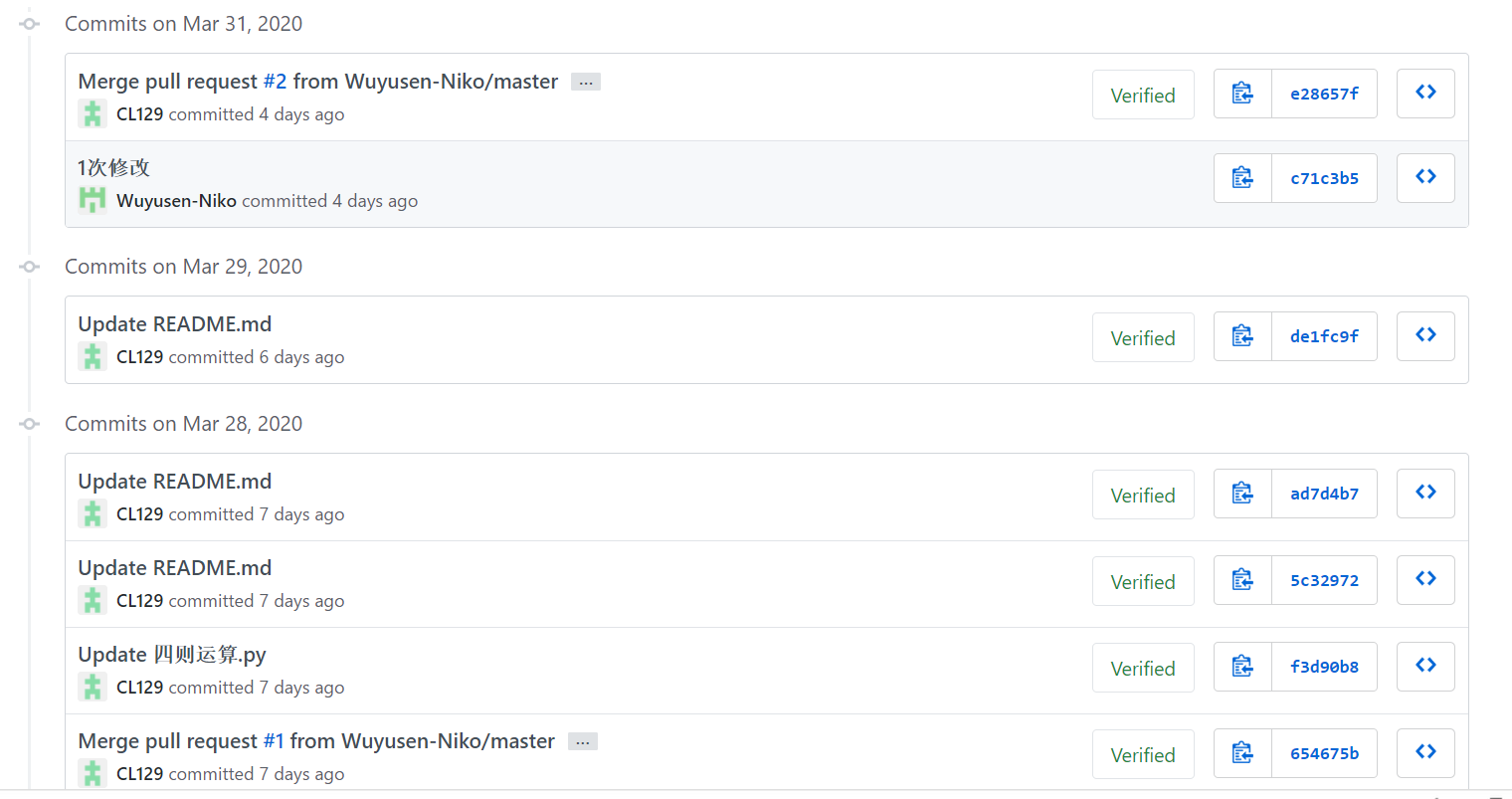Open commit hash f3d90b8
The width and height of the screenshot is (1512, 799).
[x=1324, y=667]
